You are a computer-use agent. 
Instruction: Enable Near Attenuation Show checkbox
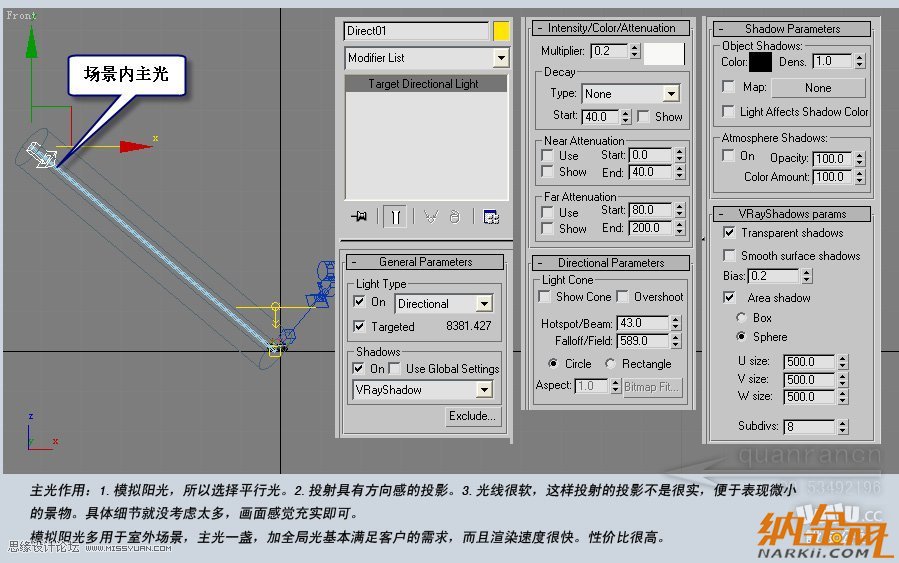point(547,171)
